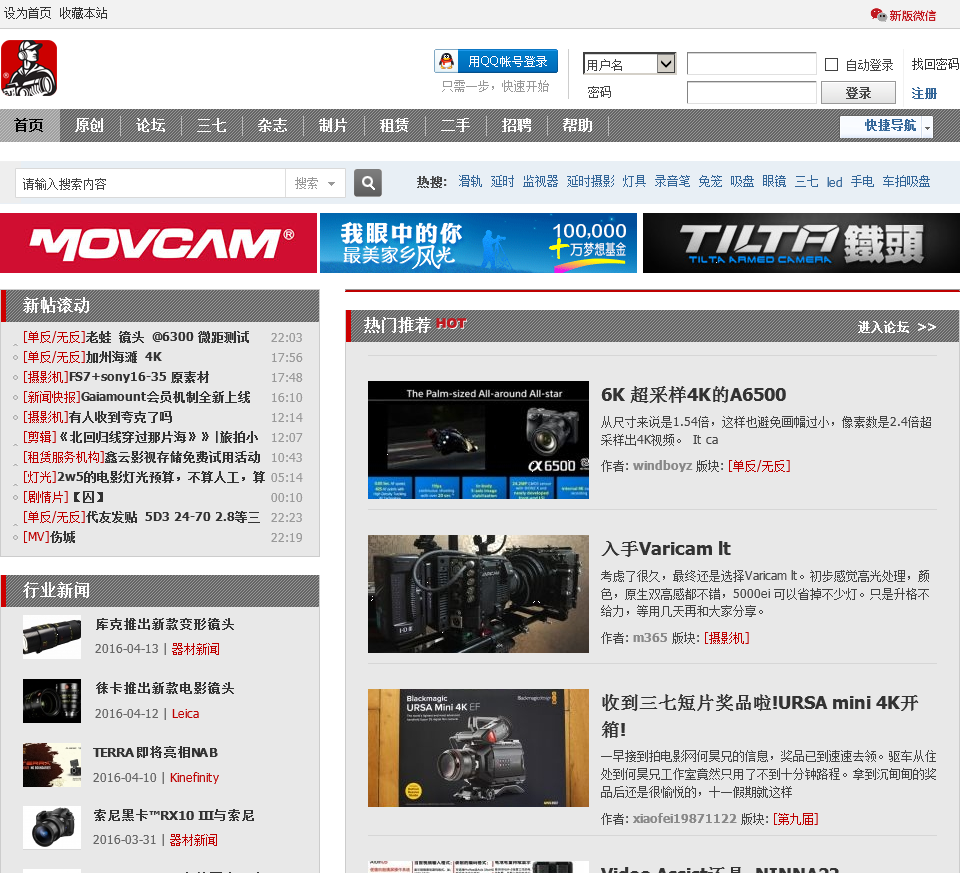Click 设为首页 at top left
Screen dimensions: 960x873
[28, 13]
